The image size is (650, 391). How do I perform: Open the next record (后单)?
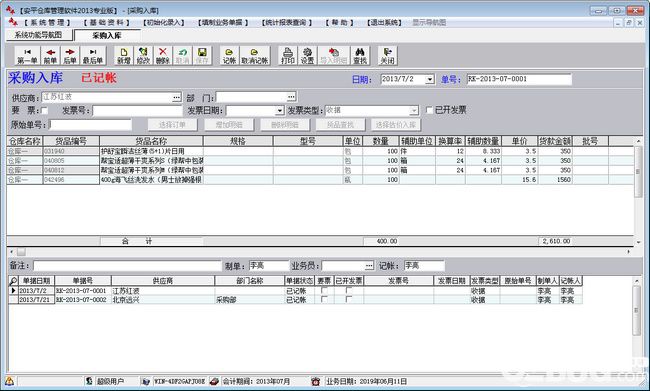(70, 56)
